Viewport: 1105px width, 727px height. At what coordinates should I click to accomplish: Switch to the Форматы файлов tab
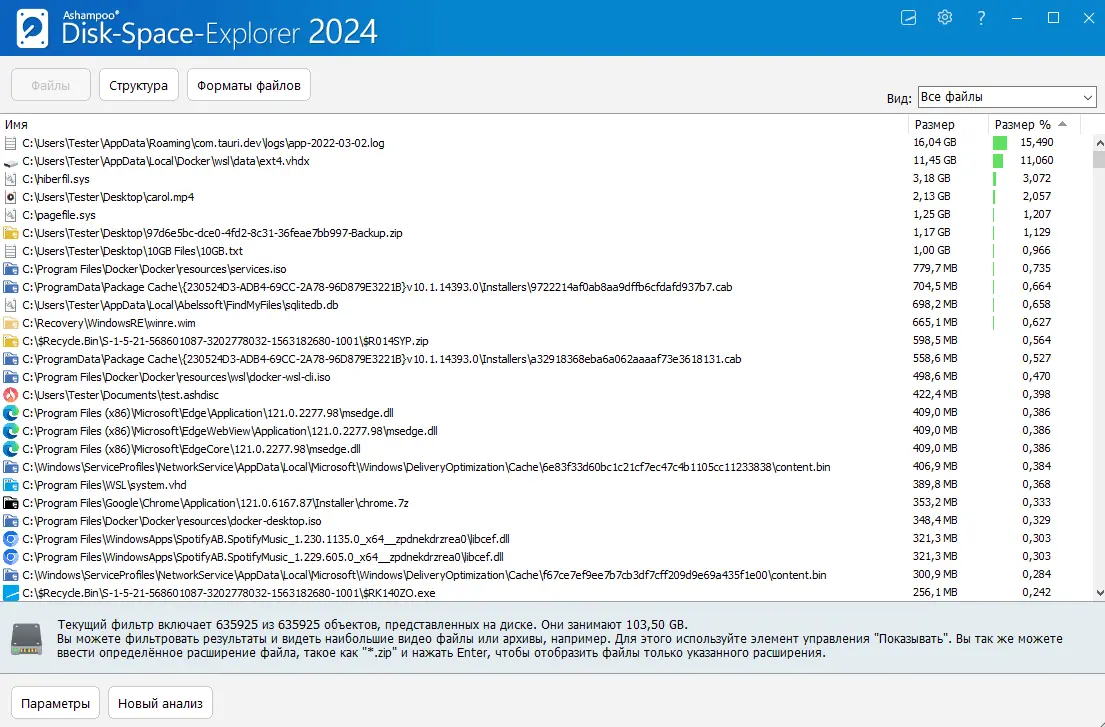249,85
